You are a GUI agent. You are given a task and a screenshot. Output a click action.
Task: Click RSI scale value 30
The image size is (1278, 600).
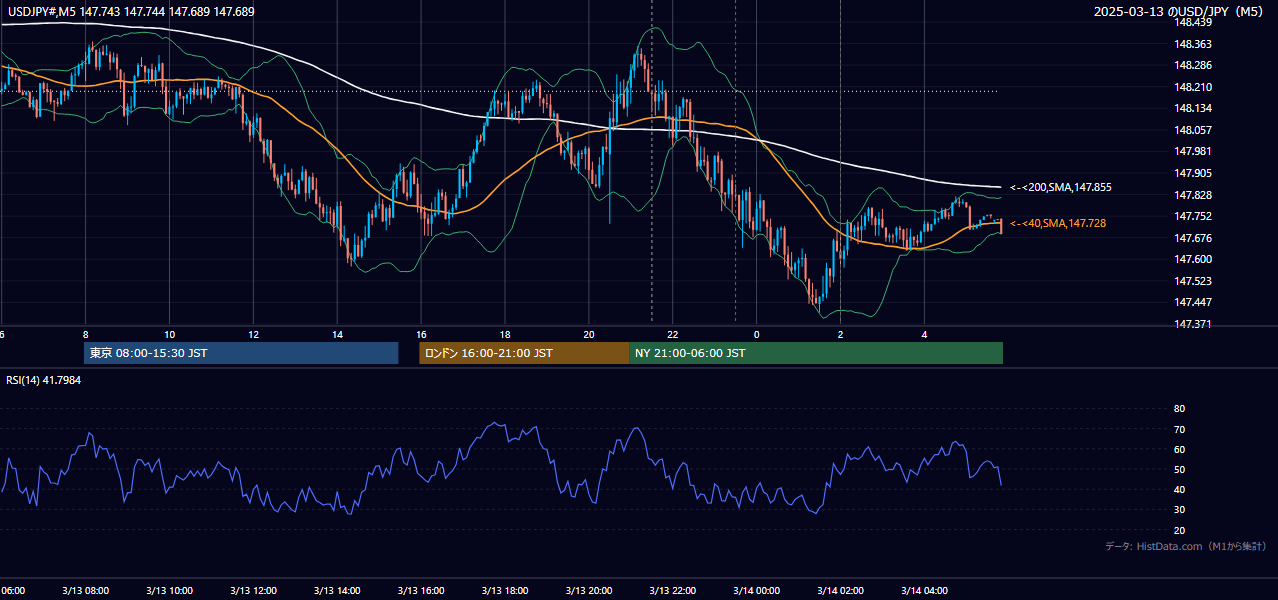[x=1179, y=510]
